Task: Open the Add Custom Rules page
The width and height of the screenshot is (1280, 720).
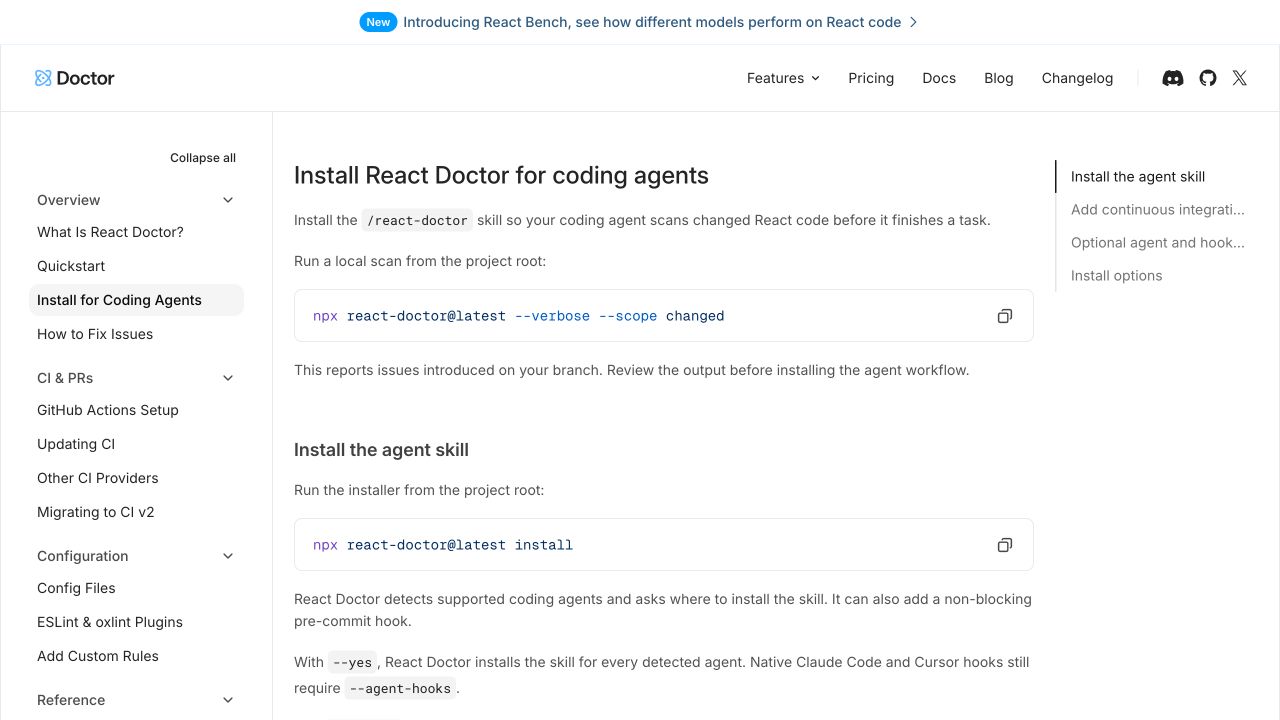Action: 136,656
